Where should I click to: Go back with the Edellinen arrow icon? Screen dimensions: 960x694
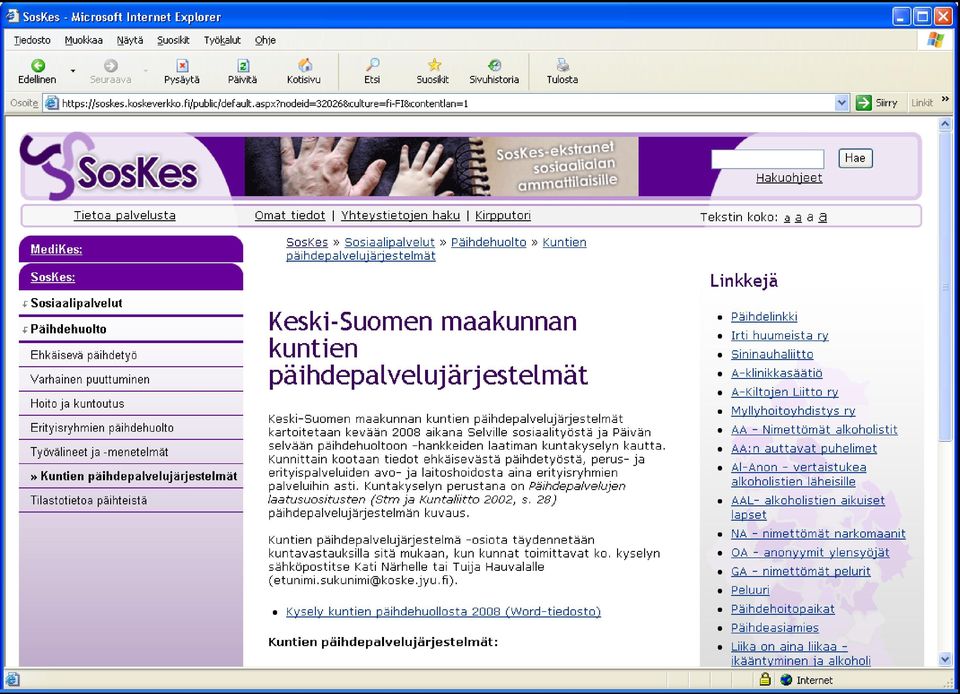click(x=38, y=65)
